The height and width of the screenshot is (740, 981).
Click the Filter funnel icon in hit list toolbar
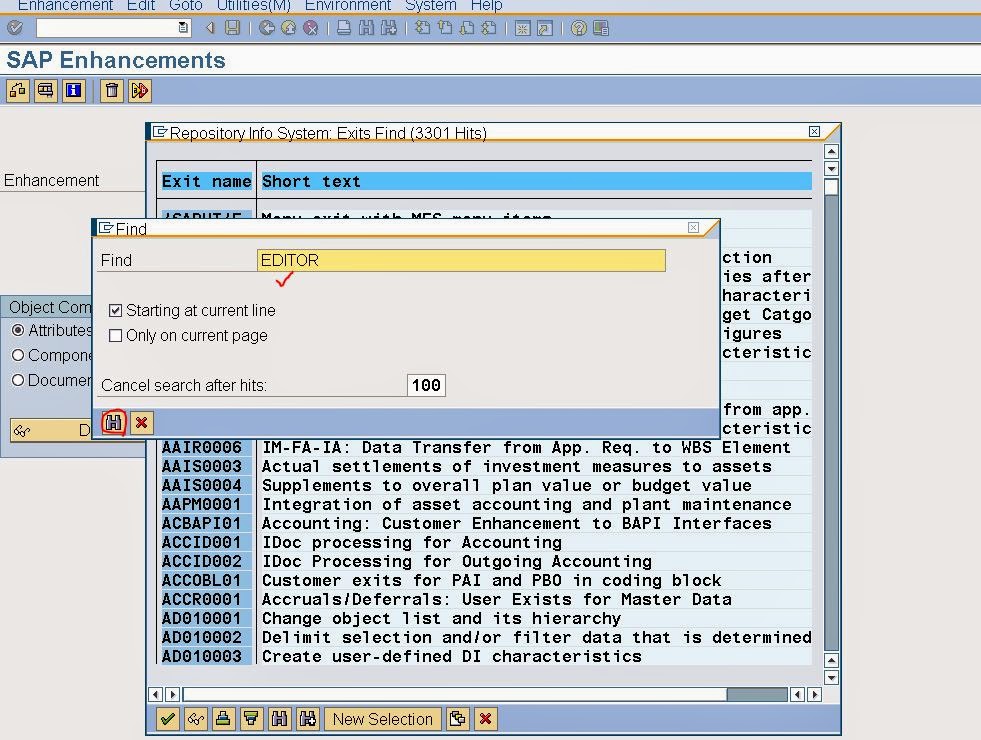[252, 719]
